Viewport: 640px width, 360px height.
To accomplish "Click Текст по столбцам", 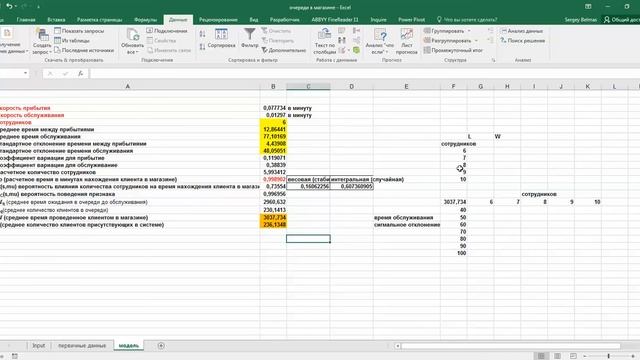I will coord(325,41).
